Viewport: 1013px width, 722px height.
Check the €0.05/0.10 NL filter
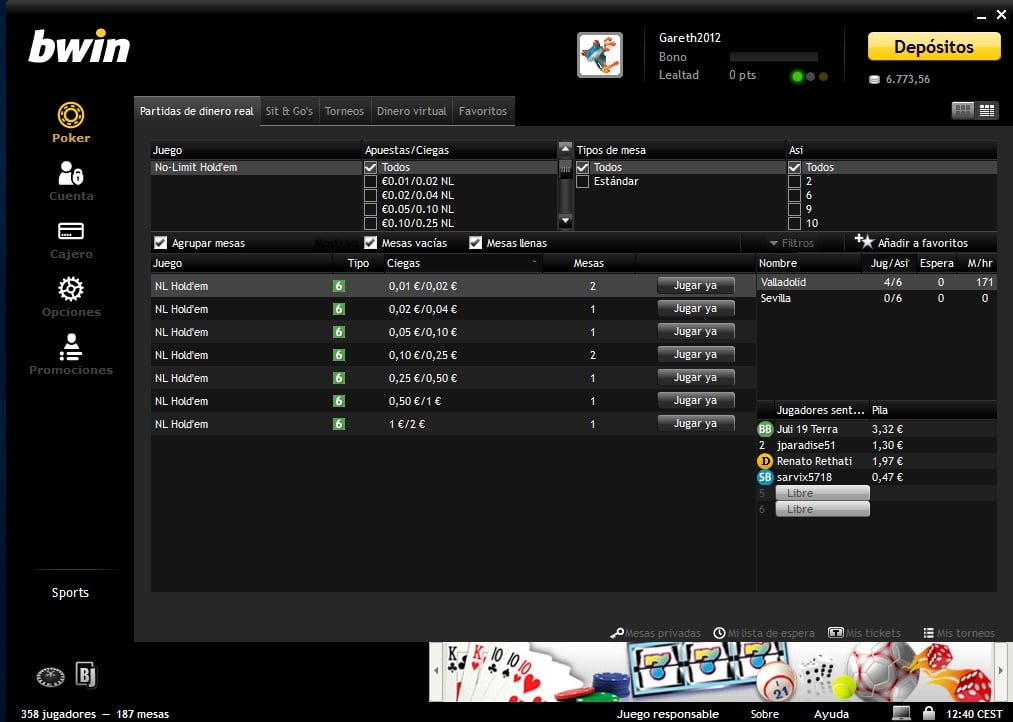370,209
